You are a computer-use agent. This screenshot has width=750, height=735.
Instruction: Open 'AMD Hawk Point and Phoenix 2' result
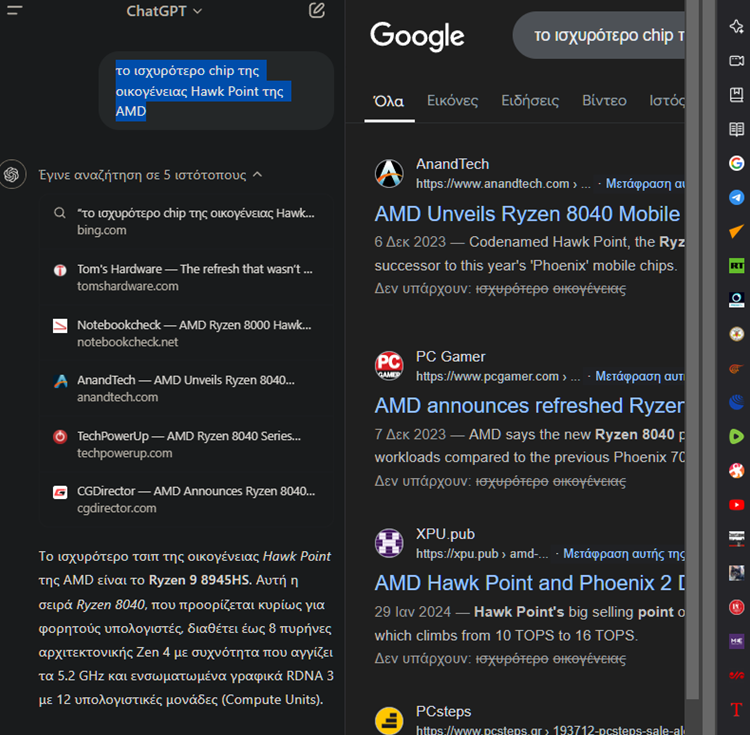coord(529,583)
